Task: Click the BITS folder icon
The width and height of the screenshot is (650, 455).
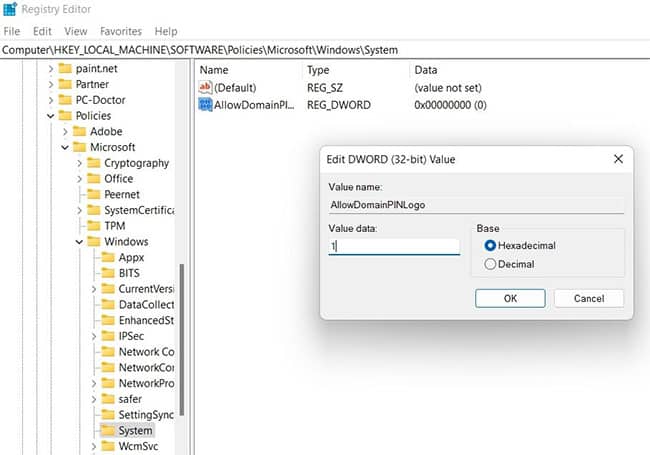Action: pyautogui.click(x=108, y=273)
